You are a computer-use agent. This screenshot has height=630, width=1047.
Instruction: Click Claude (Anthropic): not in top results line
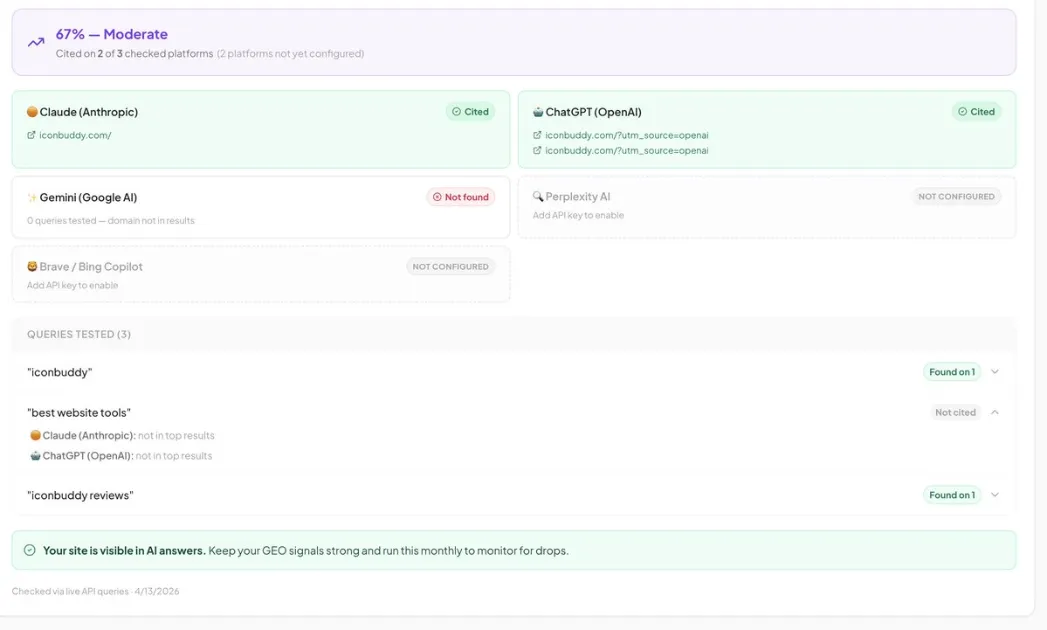pyautogui.click(x=122, y=436)
